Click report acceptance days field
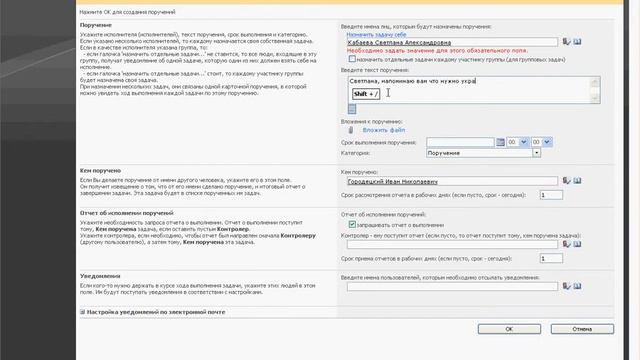The image size is (640, 360). coord(551,258)
